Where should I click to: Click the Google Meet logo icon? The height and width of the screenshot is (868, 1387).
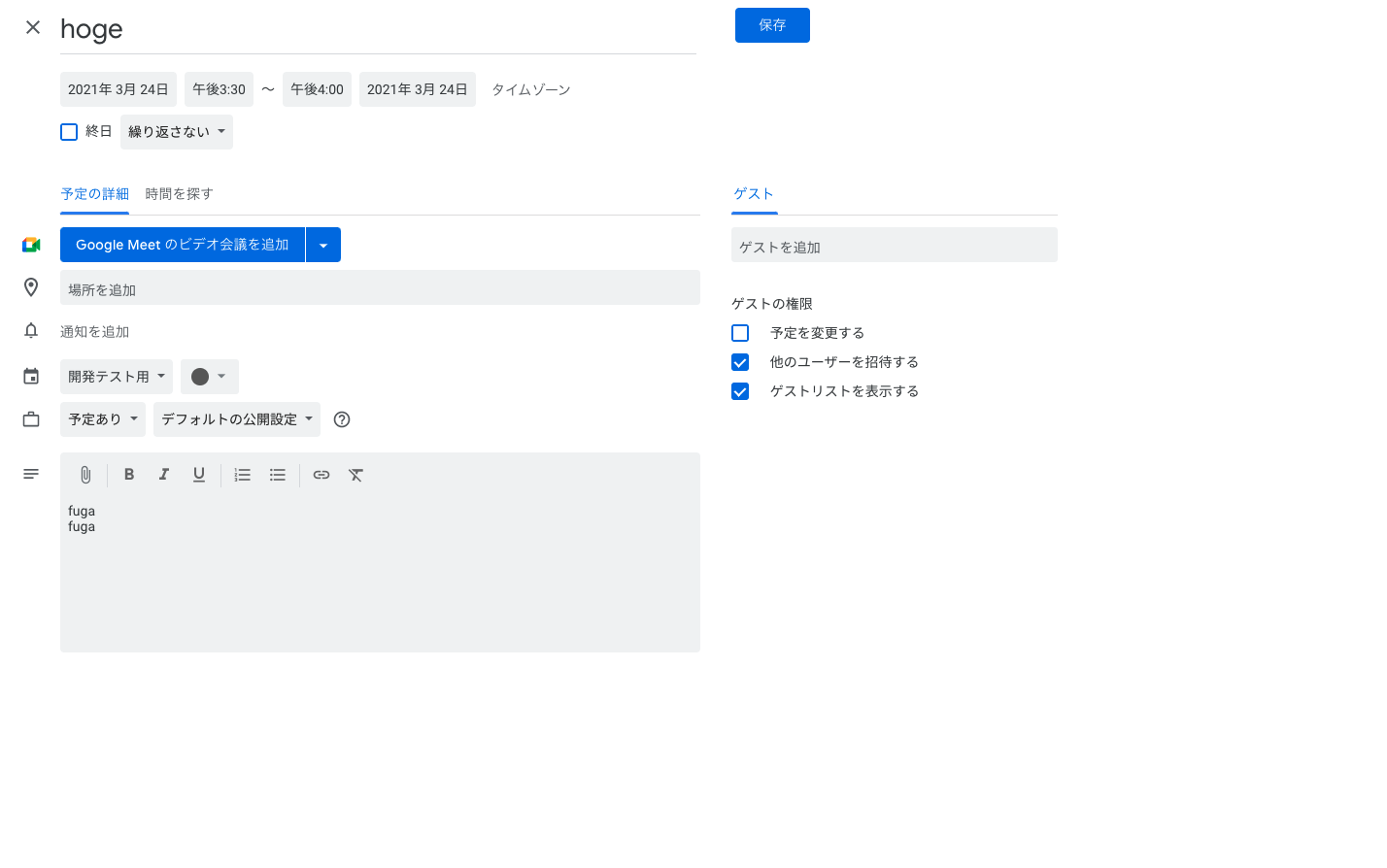click(31, 245)
